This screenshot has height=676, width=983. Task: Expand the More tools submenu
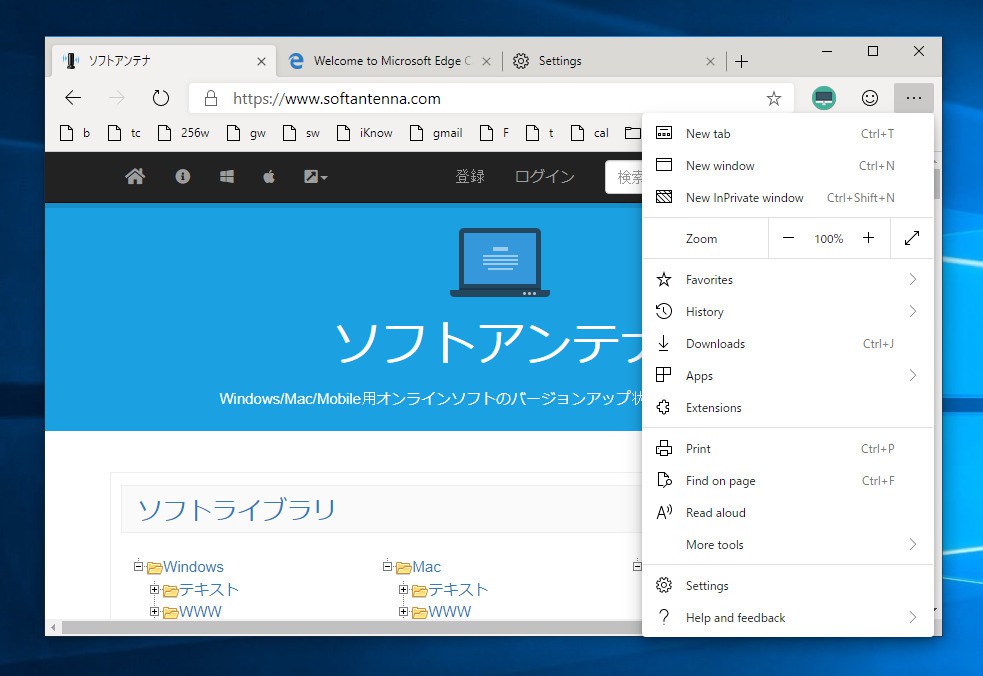point(787,545)
